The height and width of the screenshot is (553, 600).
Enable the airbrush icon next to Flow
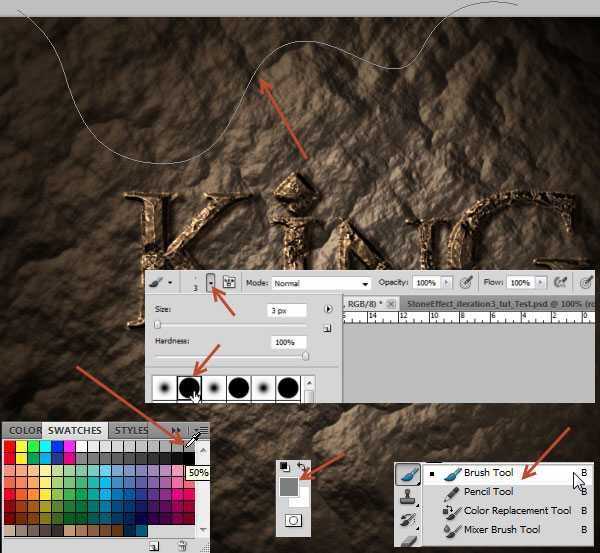tap(561, 283)
